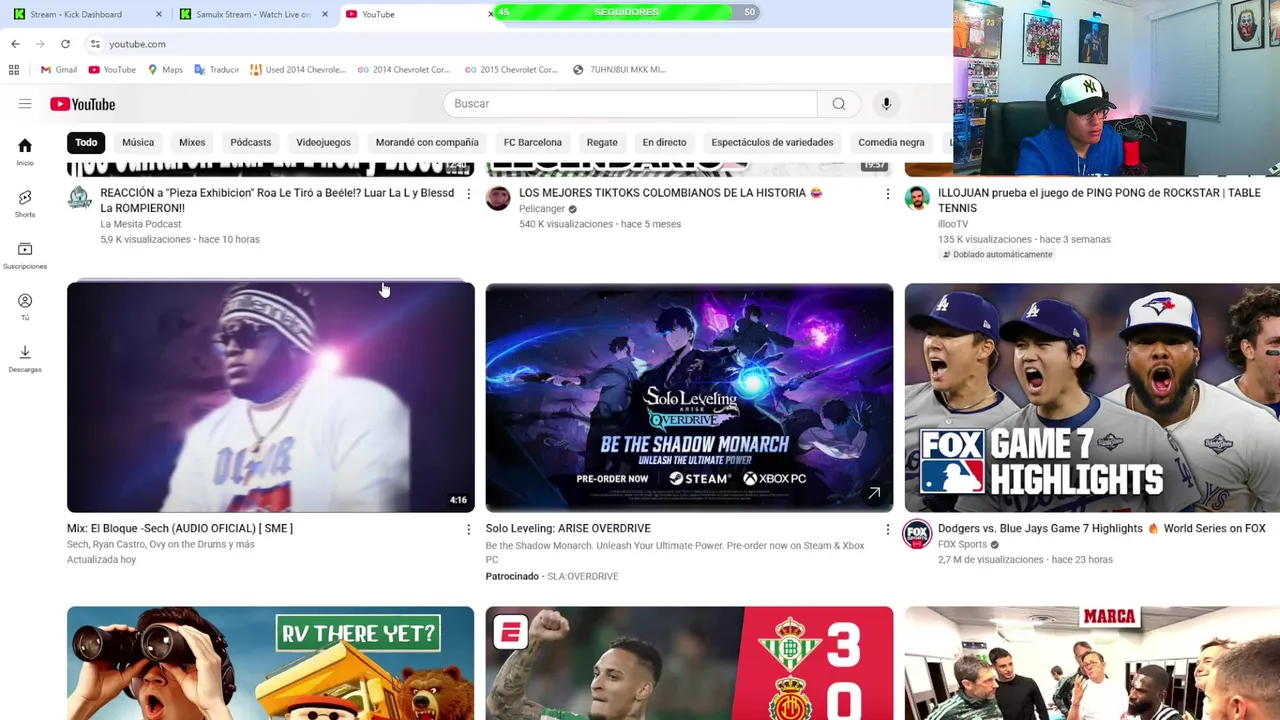The image size is (1280, 720).
Task: Select the Mixes filter chip
Action: click(x=192, y=142)
